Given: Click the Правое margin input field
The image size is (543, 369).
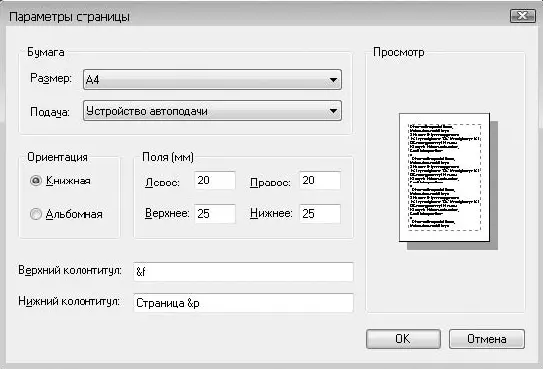Looking at the screenshot, I should pos(320,180).
